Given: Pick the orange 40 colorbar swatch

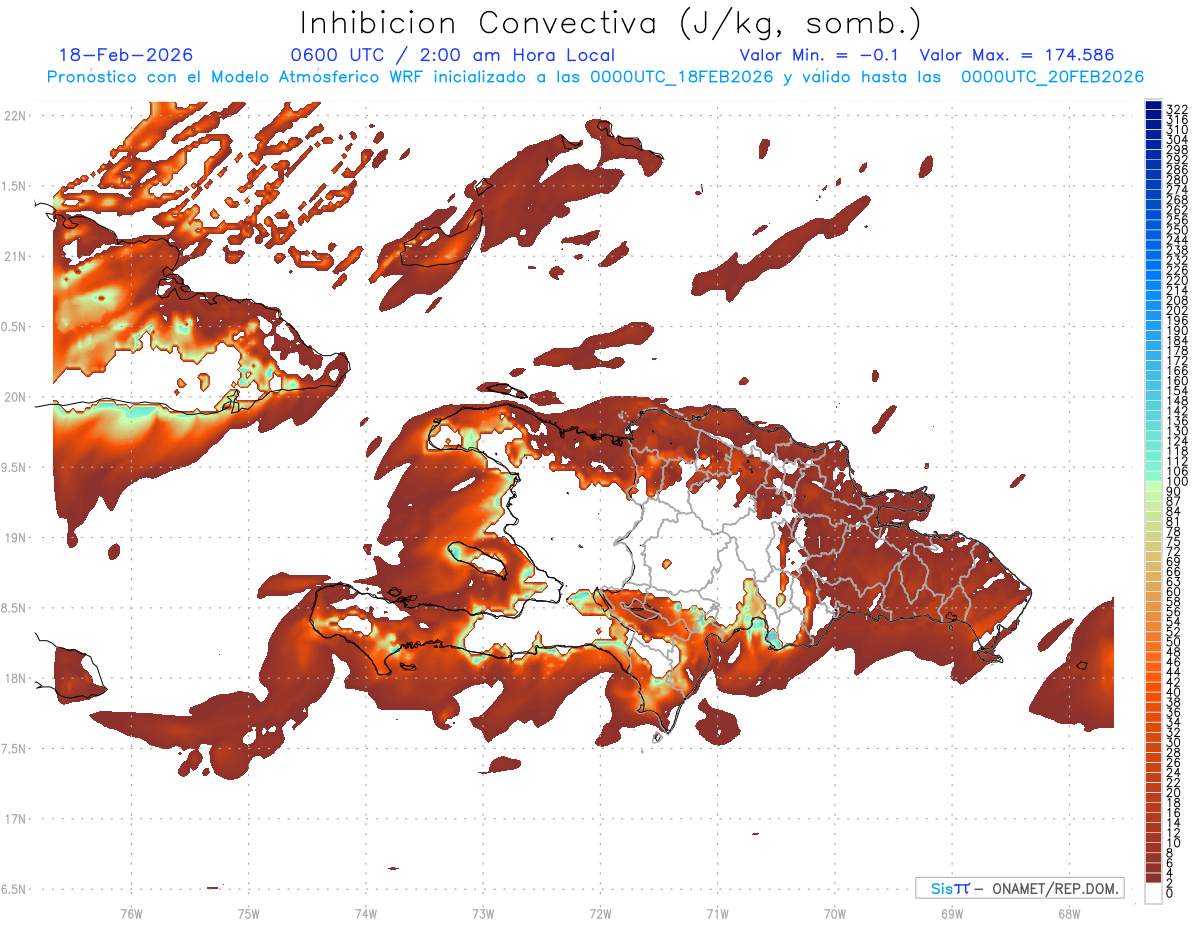Looking at the screenshot, I should click(x=1153, y=692).
